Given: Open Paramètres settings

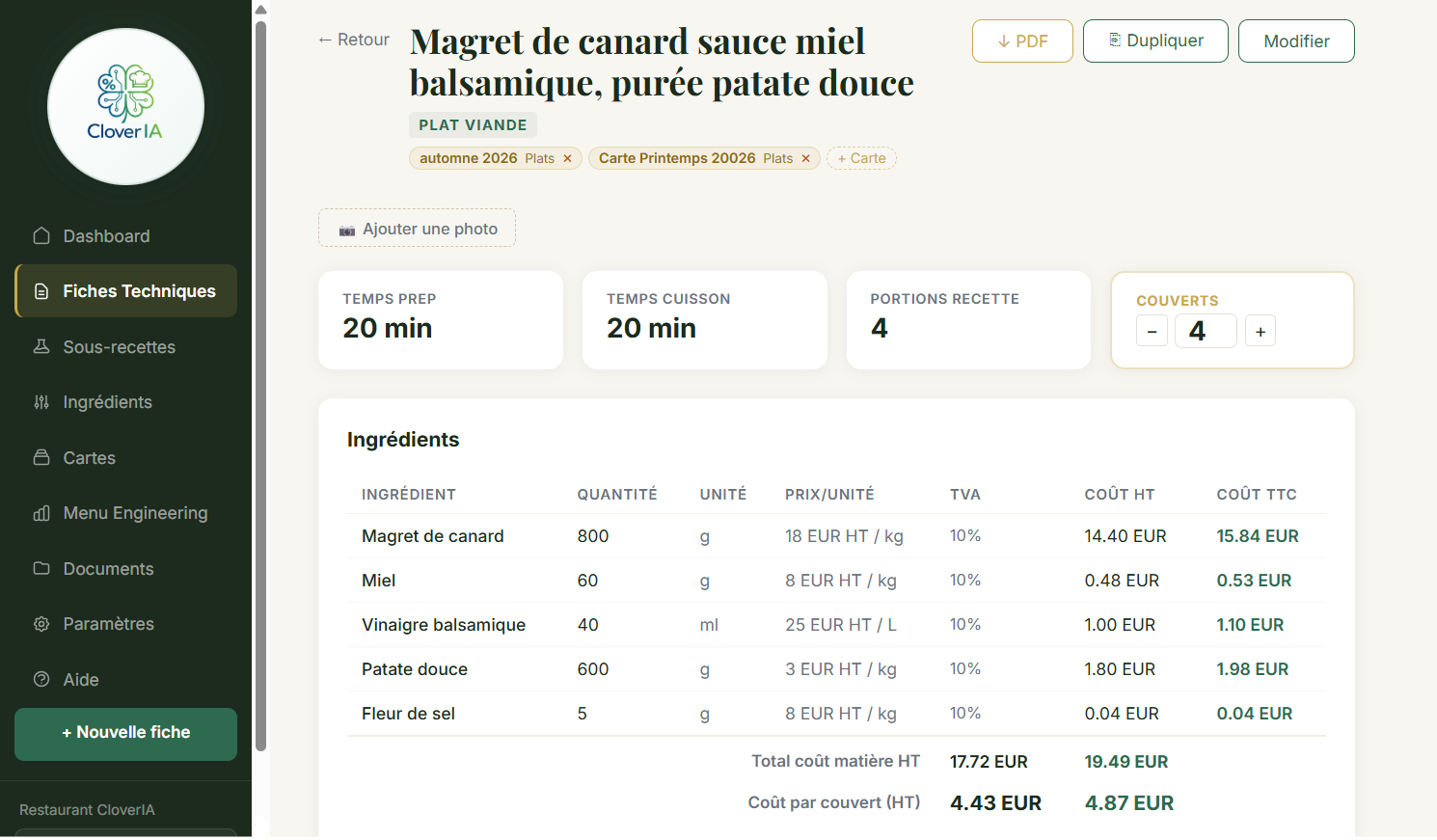Looking at the screenshot, I should click(x=125, y=624).
